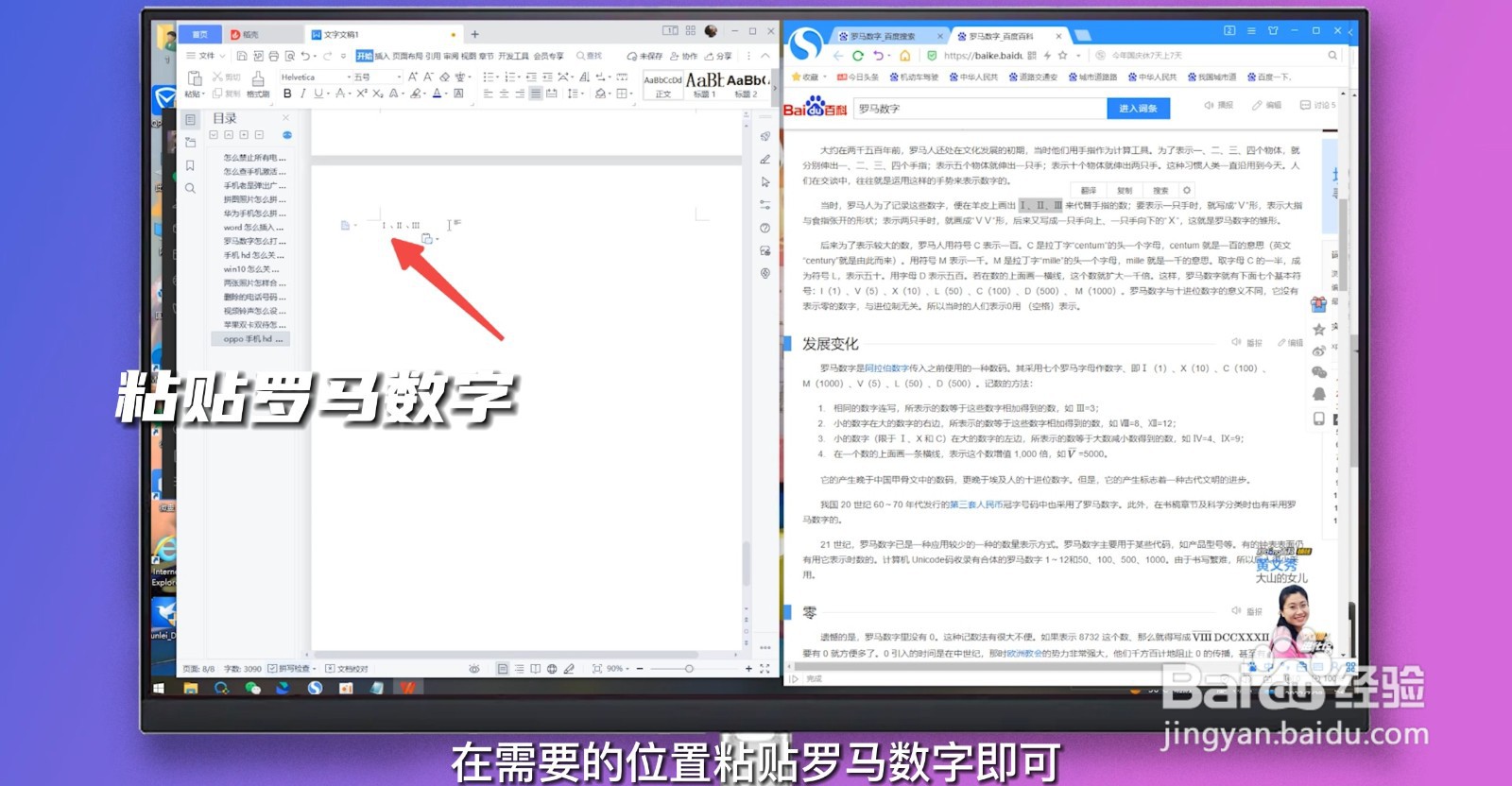Open the 插入 ribbon tab
This screenshot has height=786, width=1512.
[x=382, y=56]
